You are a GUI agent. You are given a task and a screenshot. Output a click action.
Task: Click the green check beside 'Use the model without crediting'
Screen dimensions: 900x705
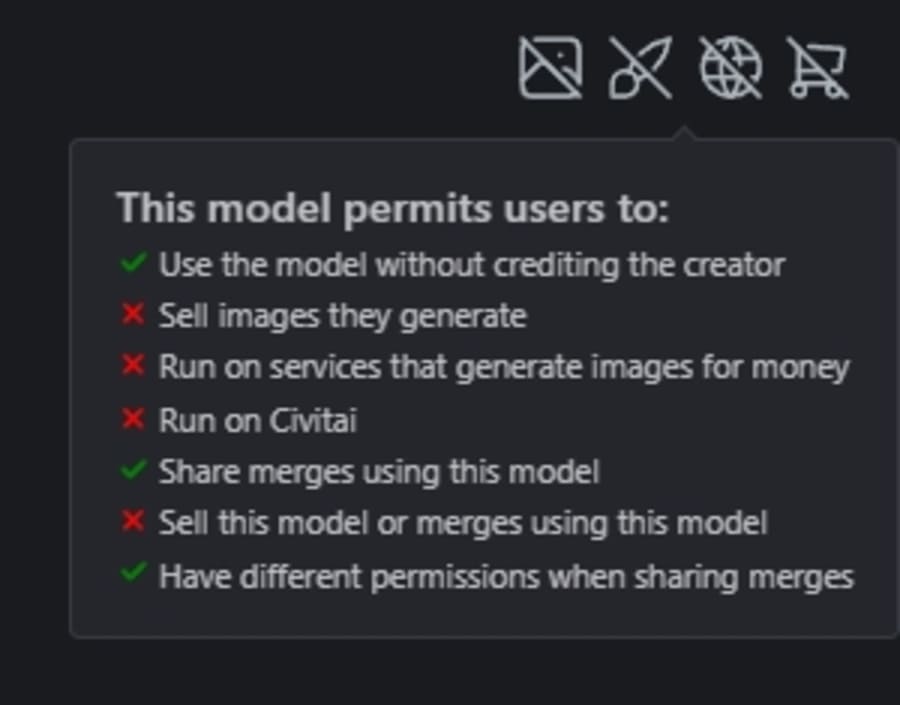click(133, 264)
